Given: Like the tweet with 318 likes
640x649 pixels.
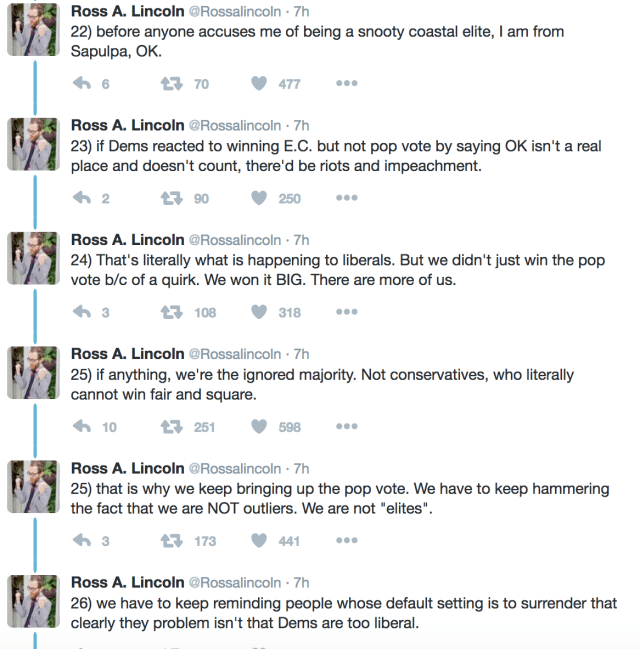Looking at the screenshot, I should [x=259, y=312].
